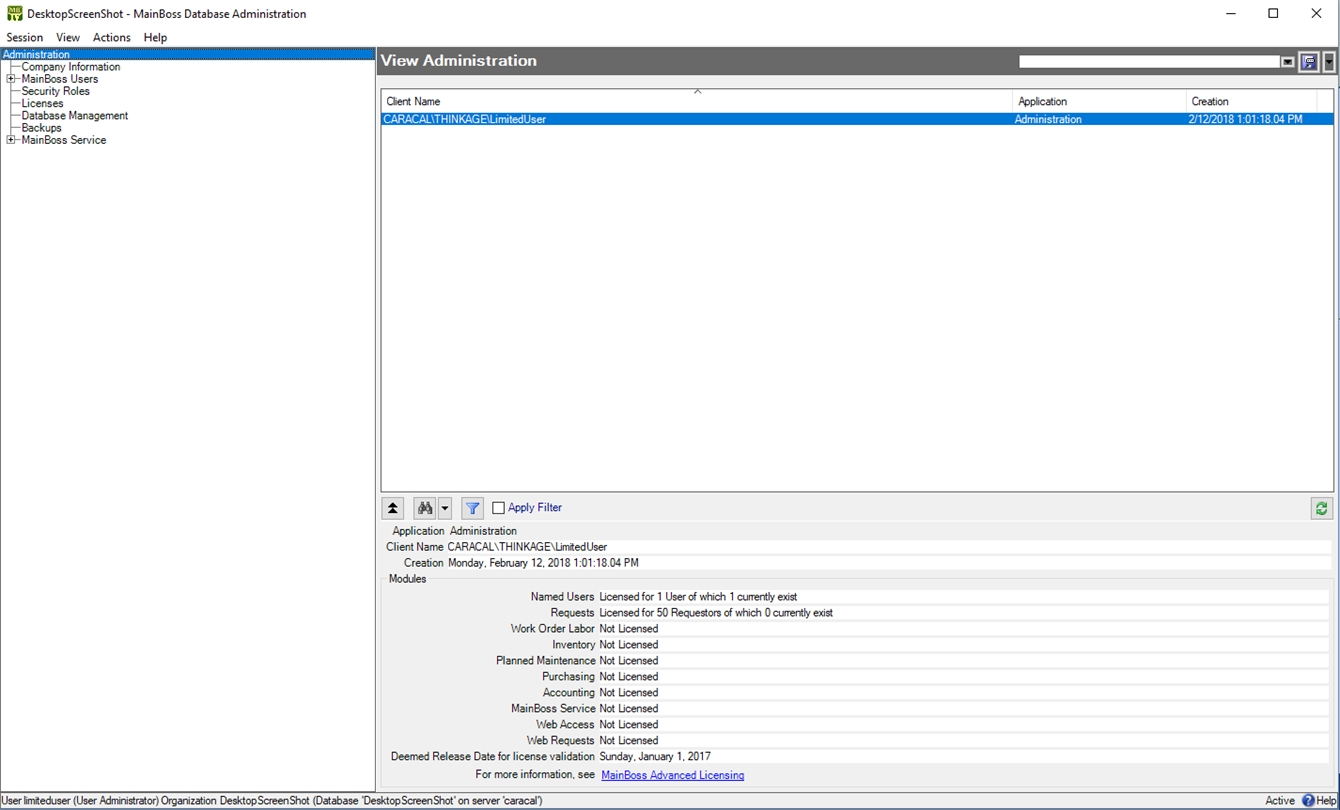Sort by the Application column header
This screenshot has width=1340, height=810.
click(x=1100, y=102)
